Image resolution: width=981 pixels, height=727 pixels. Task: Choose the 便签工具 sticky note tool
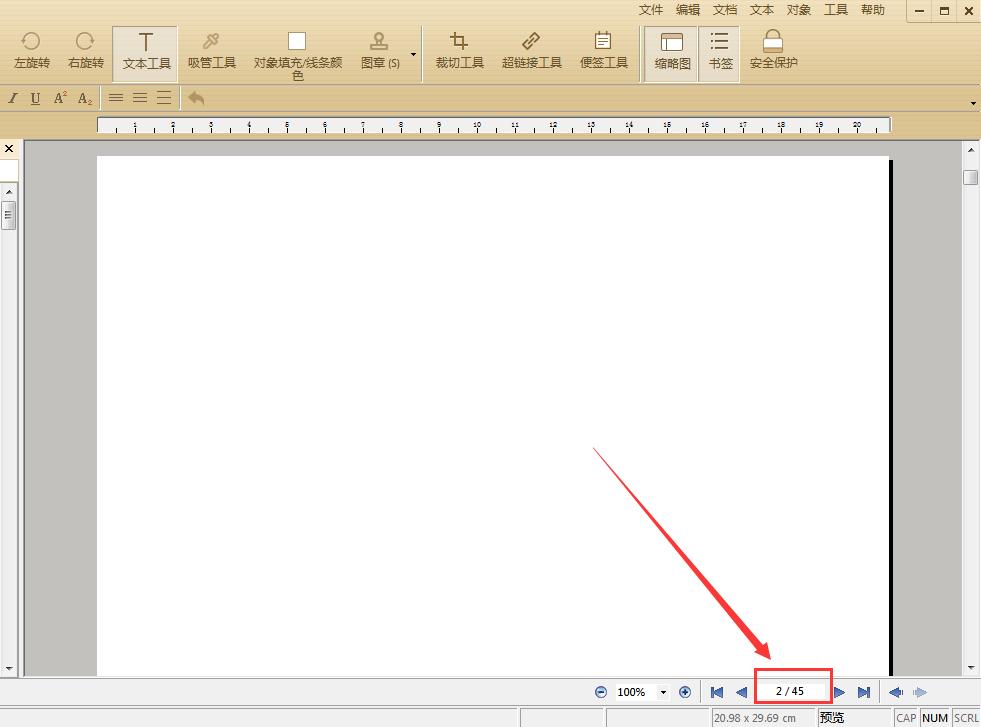click(x=603, y=43)
